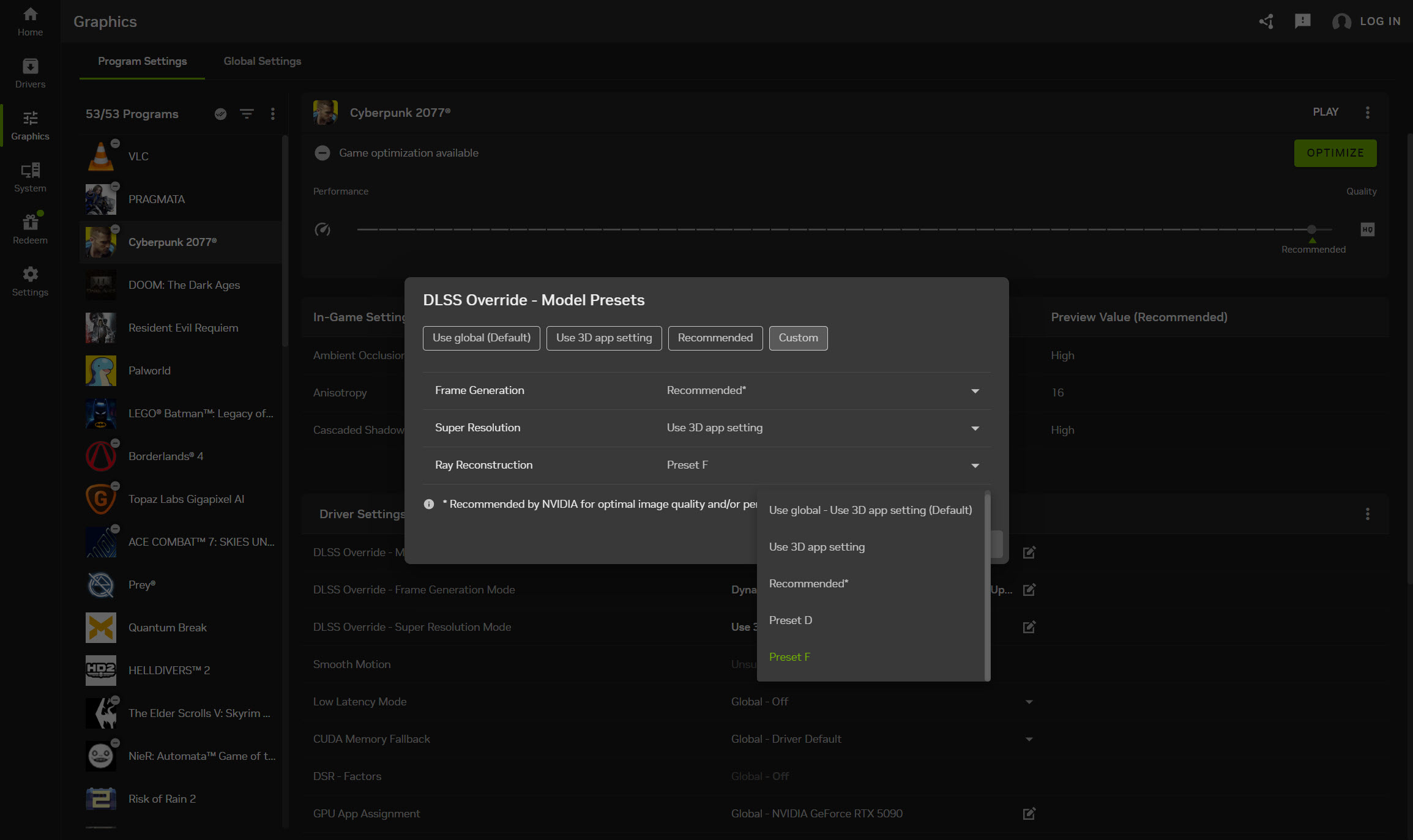Select Preset F option in list

[870, 657]
